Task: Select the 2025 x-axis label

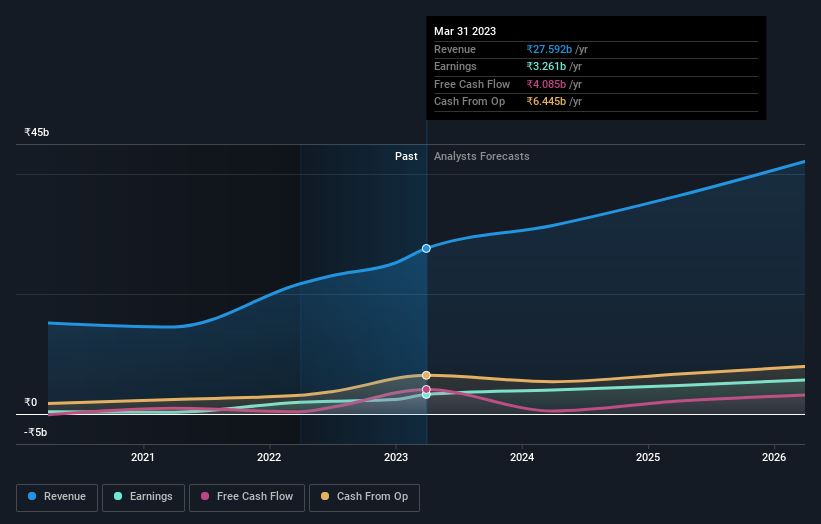Action: pos(648,457)
